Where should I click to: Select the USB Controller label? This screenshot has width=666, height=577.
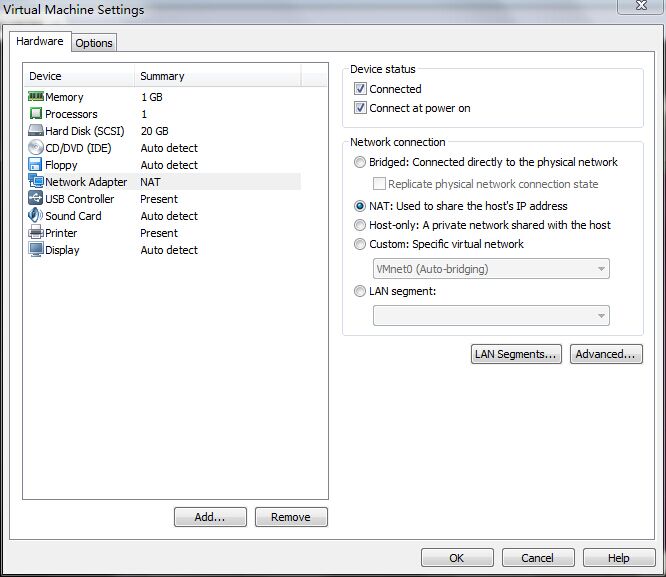80,199
